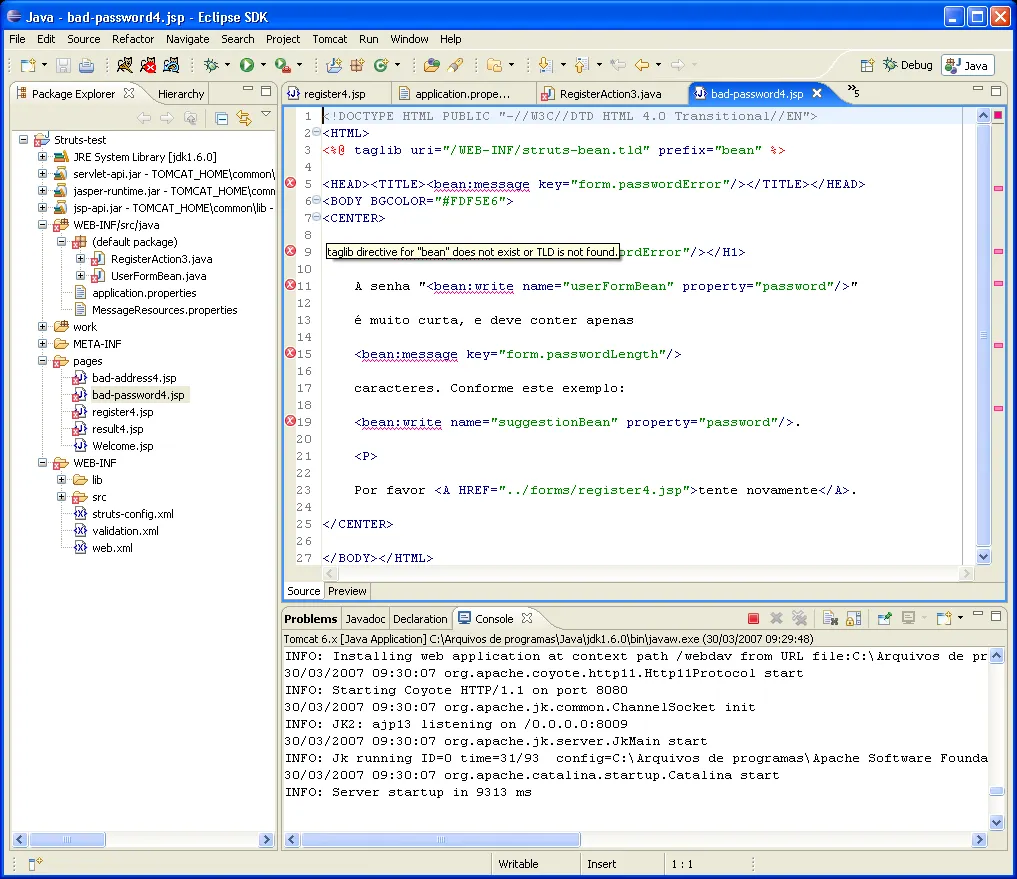
Task: Terminate the console process with red square
Action: [753, 619]
